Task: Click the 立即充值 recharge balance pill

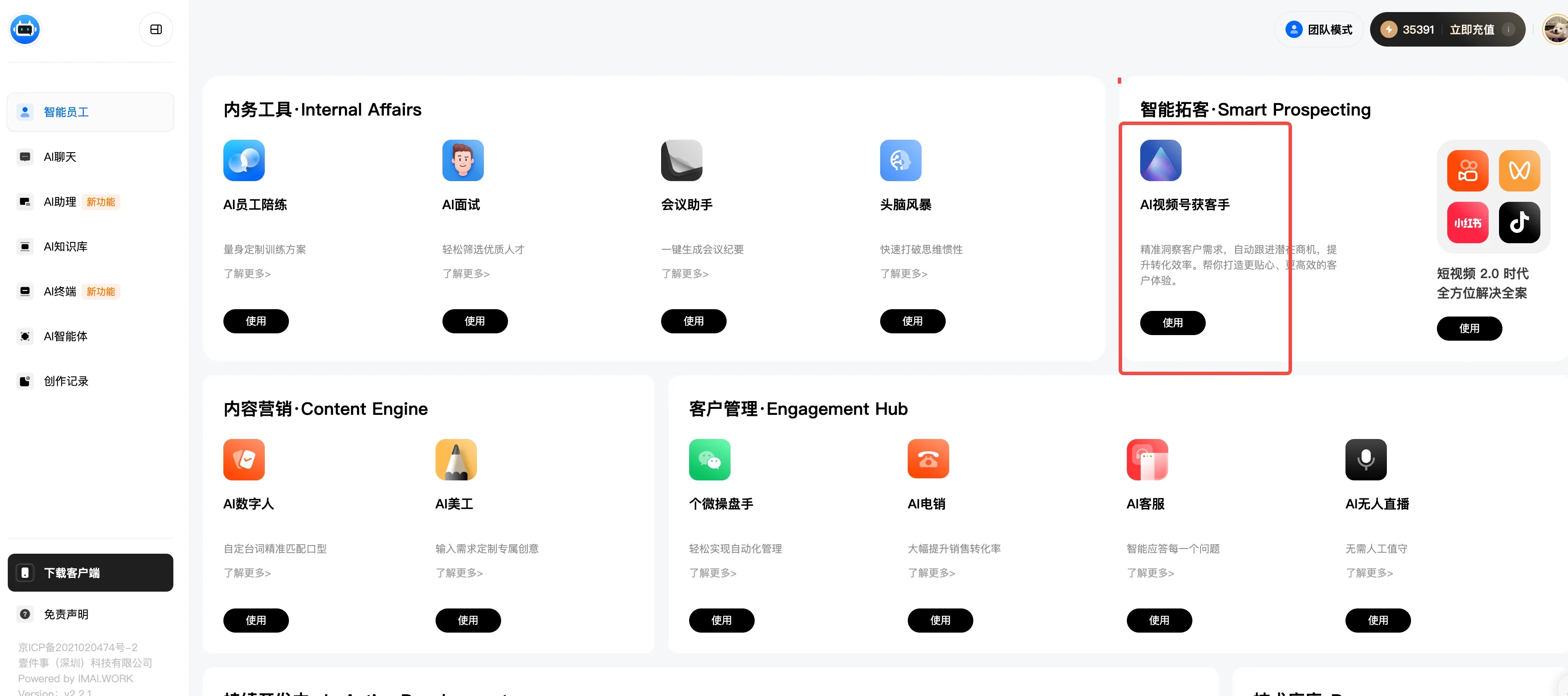Action: point(1471,29)
